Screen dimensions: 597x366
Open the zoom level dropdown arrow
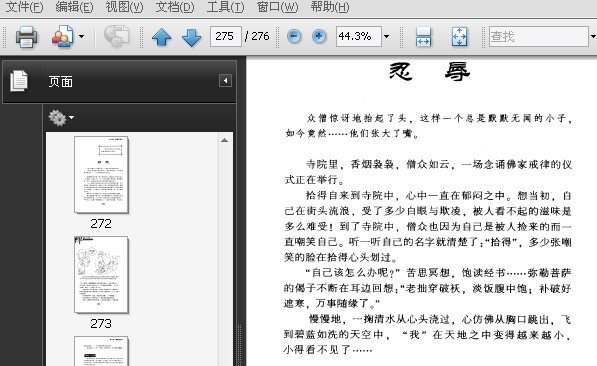point(386,37)
